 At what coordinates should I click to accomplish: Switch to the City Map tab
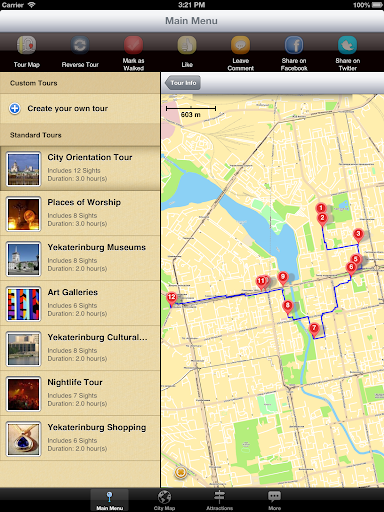(x=164, y=500)
